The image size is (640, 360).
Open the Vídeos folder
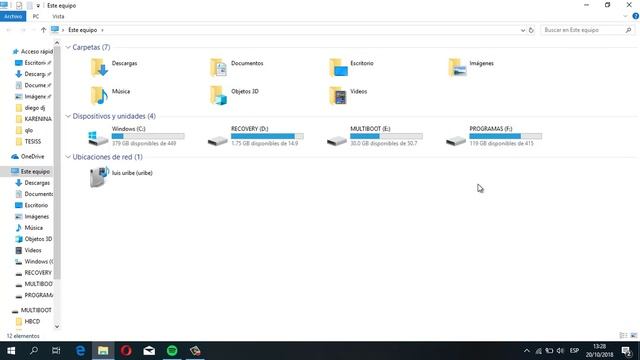tap(349, 95)
